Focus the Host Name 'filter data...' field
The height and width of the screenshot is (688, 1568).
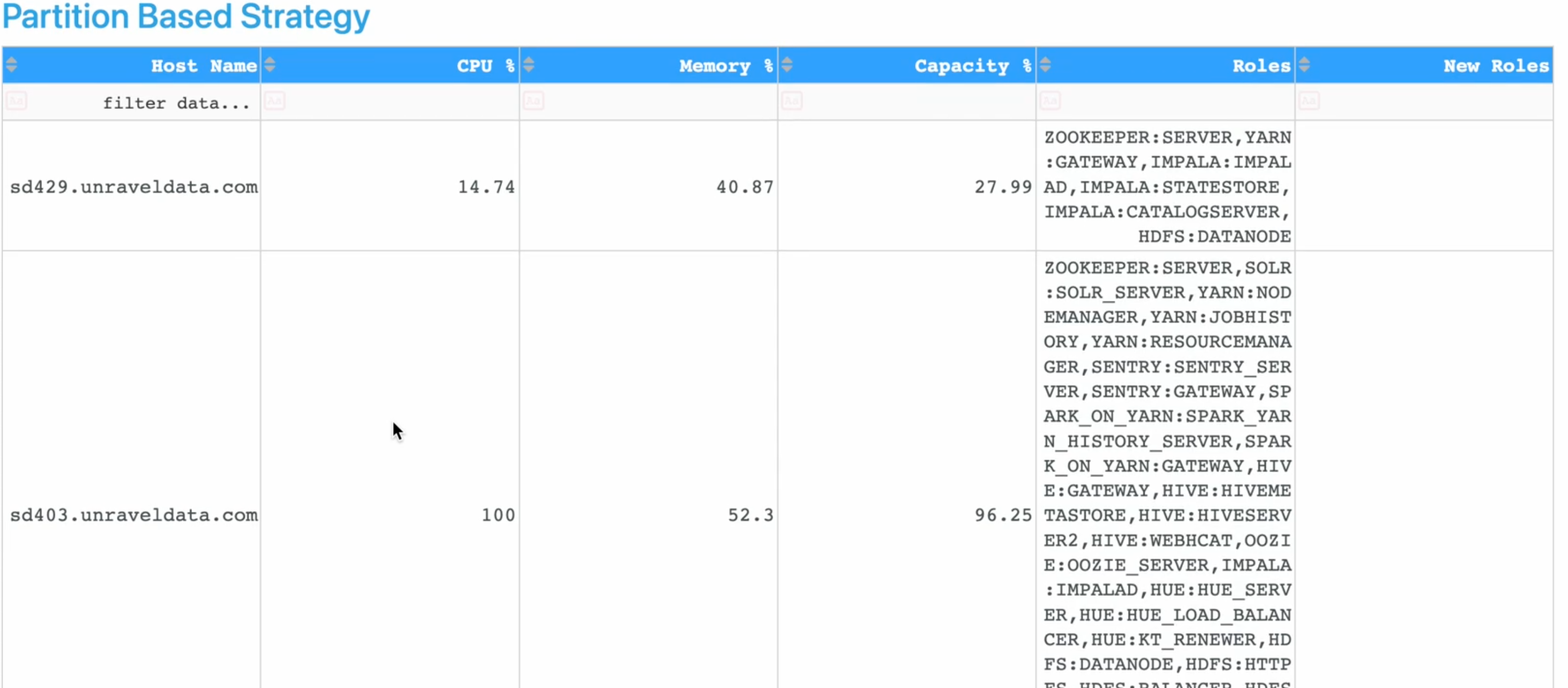[x=131, y=102]
